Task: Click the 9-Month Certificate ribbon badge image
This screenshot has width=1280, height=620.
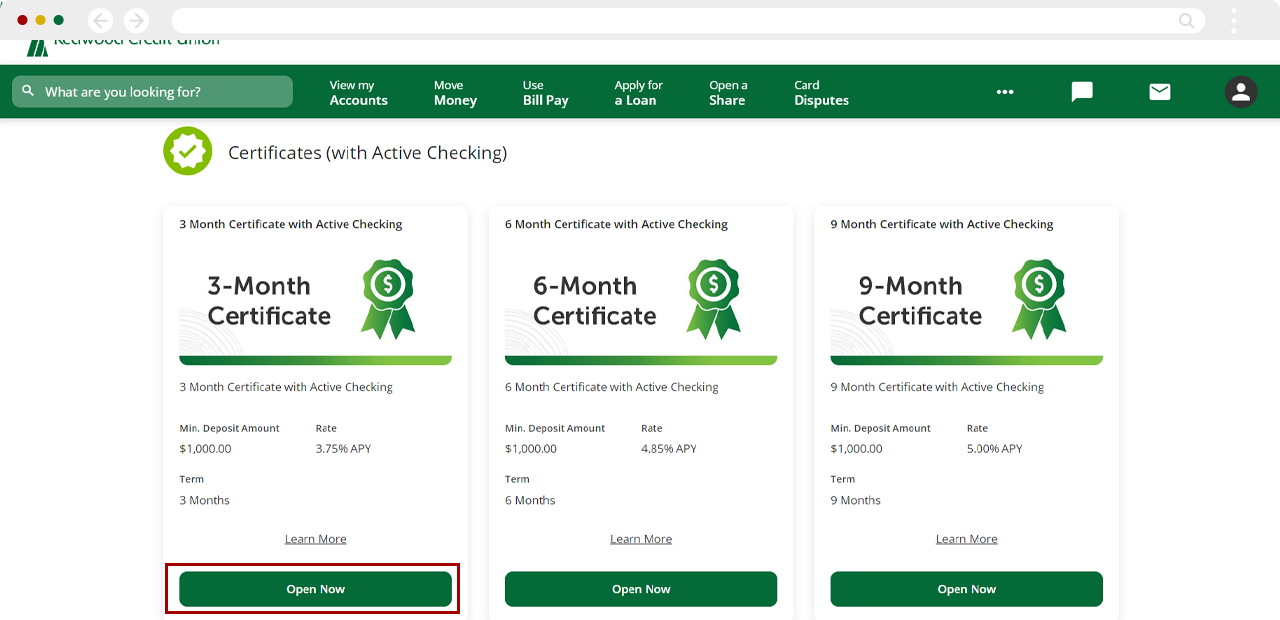Action: [x=1040, y=299]
